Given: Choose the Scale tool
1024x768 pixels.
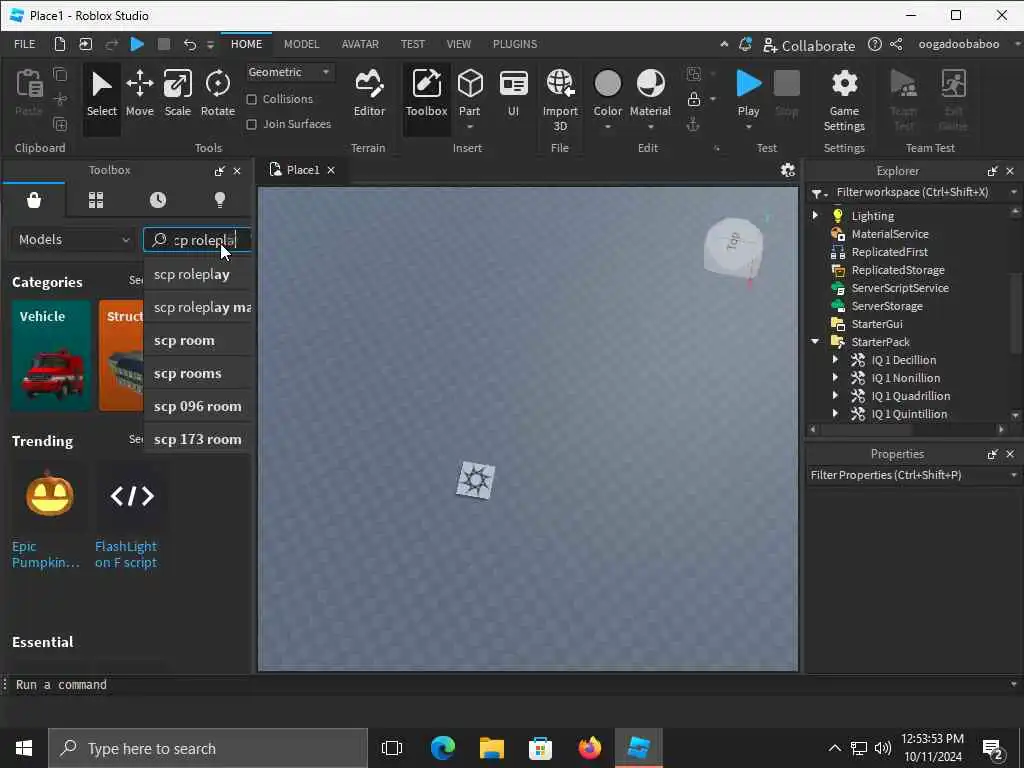Looking at the screenshot, I should tap(178, 94).
